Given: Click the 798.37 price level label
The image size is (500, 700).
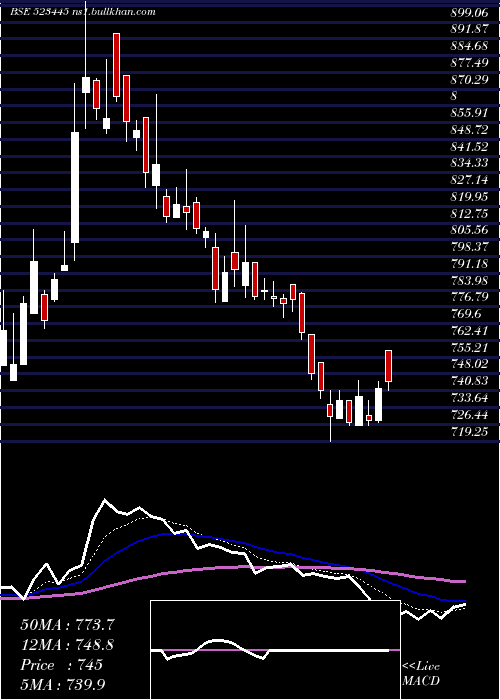Looking at the screenshot, I should 469,247.
